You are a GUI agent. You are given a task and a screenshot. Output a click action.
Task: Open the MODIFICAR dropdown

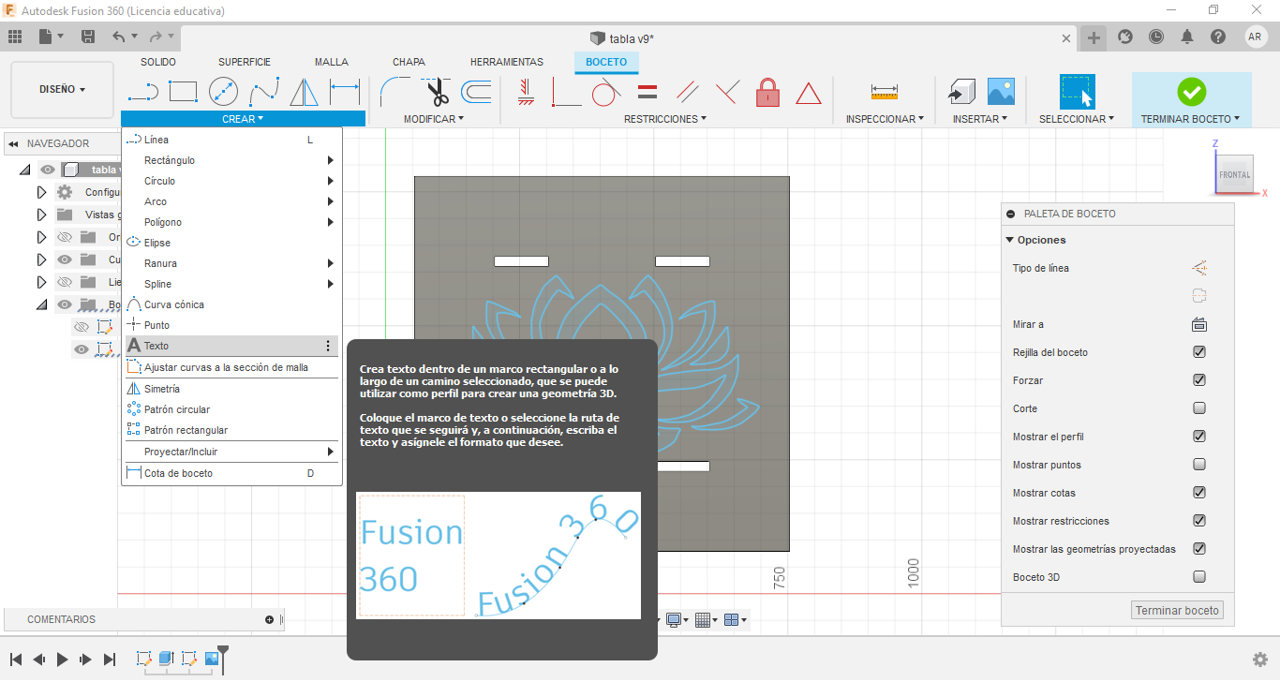pos(433,119)
